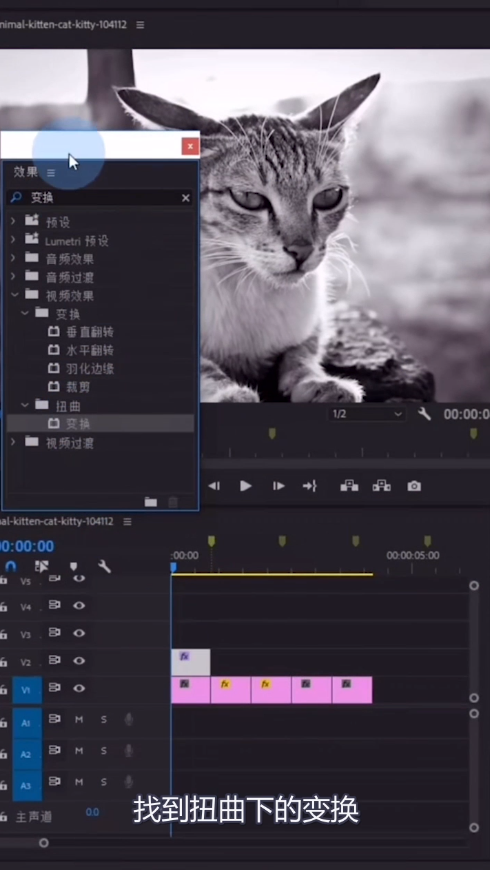This screenshot has height=870, width=490.
Task: Click the blue timeline playhead handle
Action: pyautogui.click(x=173, y=567)
